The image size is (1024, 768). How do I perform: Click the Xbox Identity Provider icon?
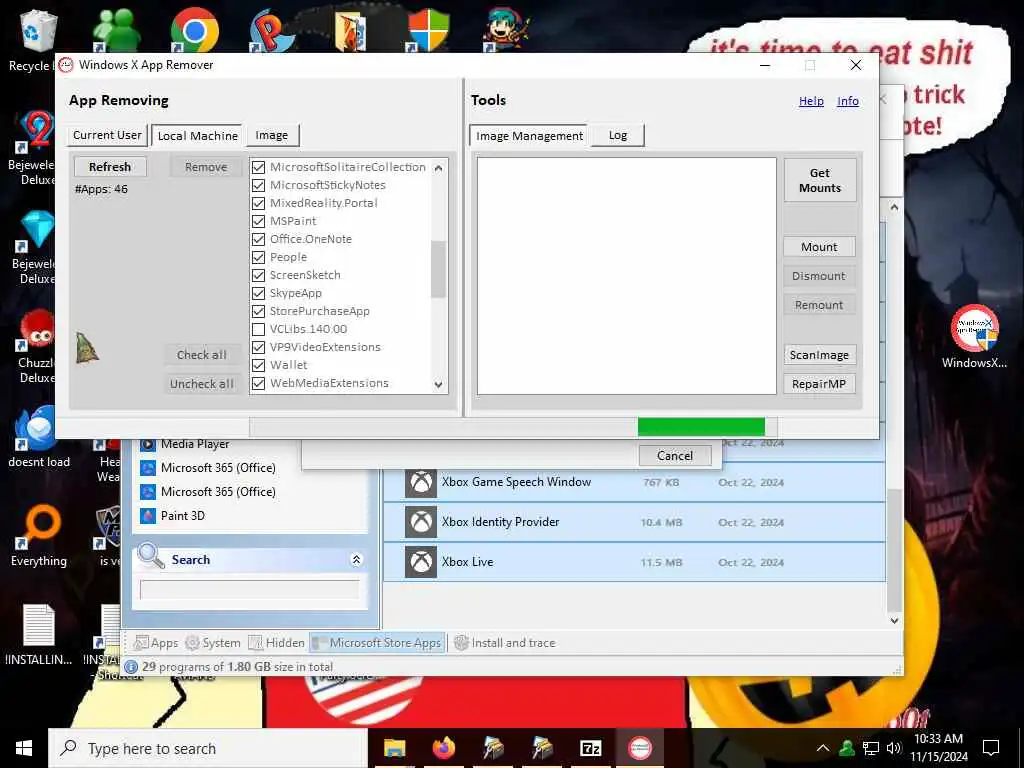click(x=421, y=522)
